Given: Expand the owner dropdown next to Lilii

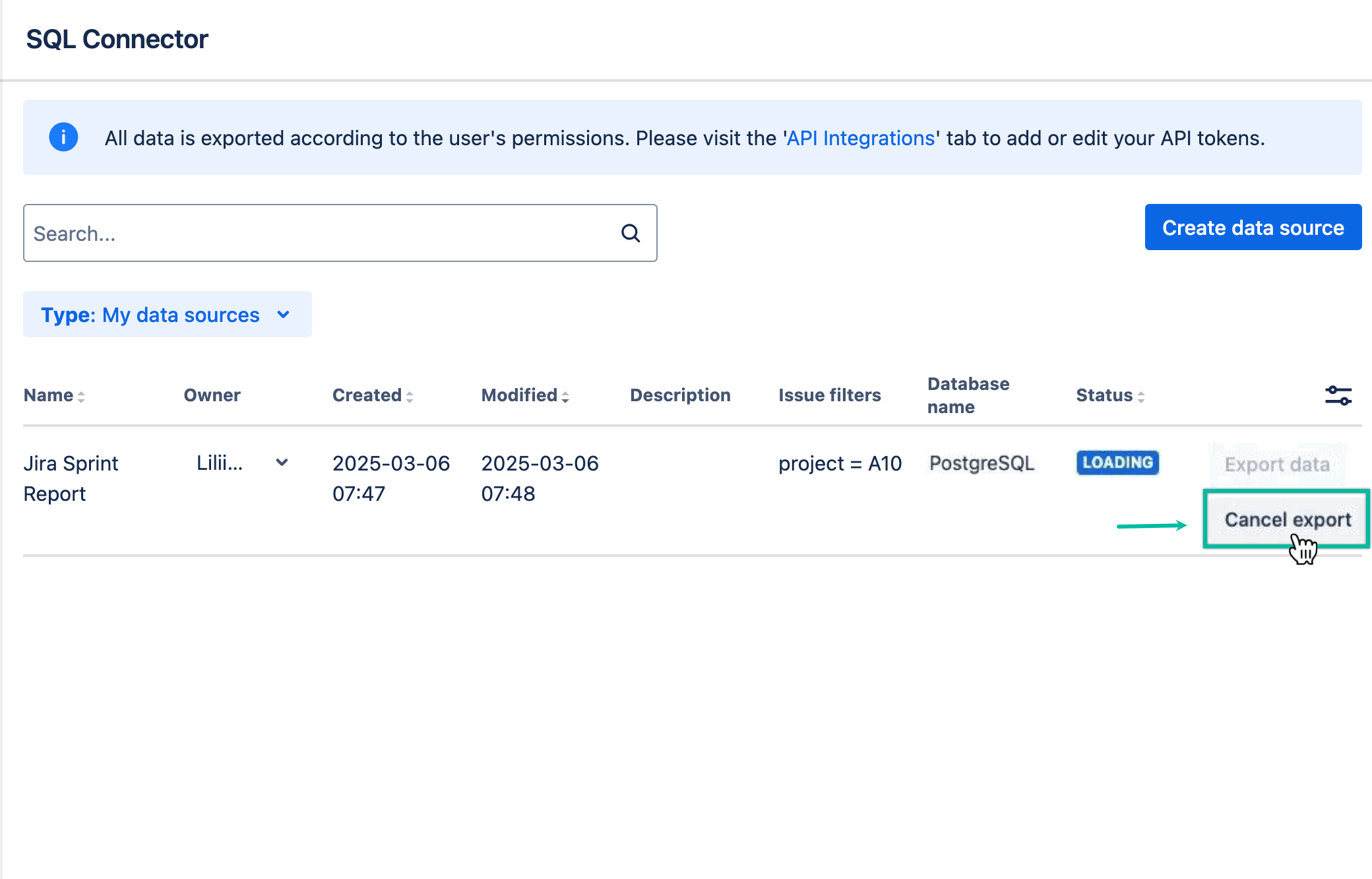Looking at the screenshot, I should 282,463.
